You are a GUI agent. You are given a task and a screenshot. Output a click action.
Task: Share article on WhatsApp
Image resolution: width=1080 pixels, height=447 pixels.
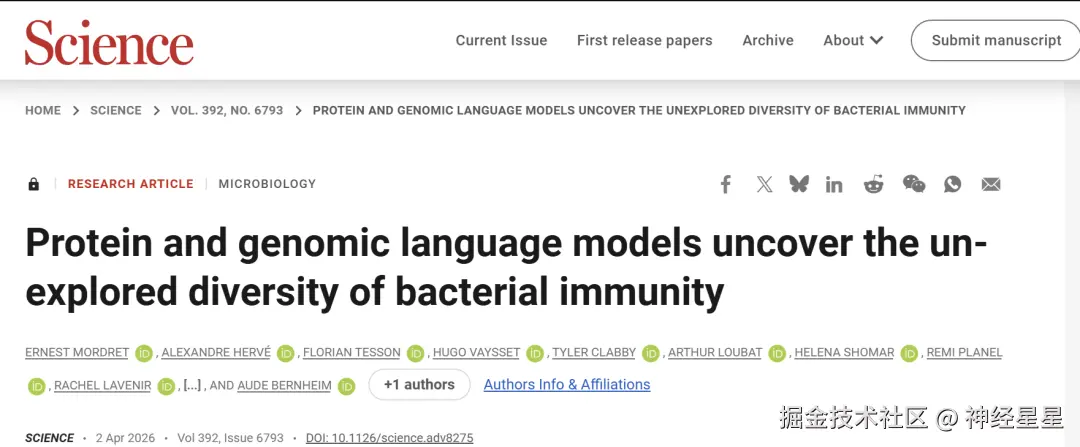[953, 184]
